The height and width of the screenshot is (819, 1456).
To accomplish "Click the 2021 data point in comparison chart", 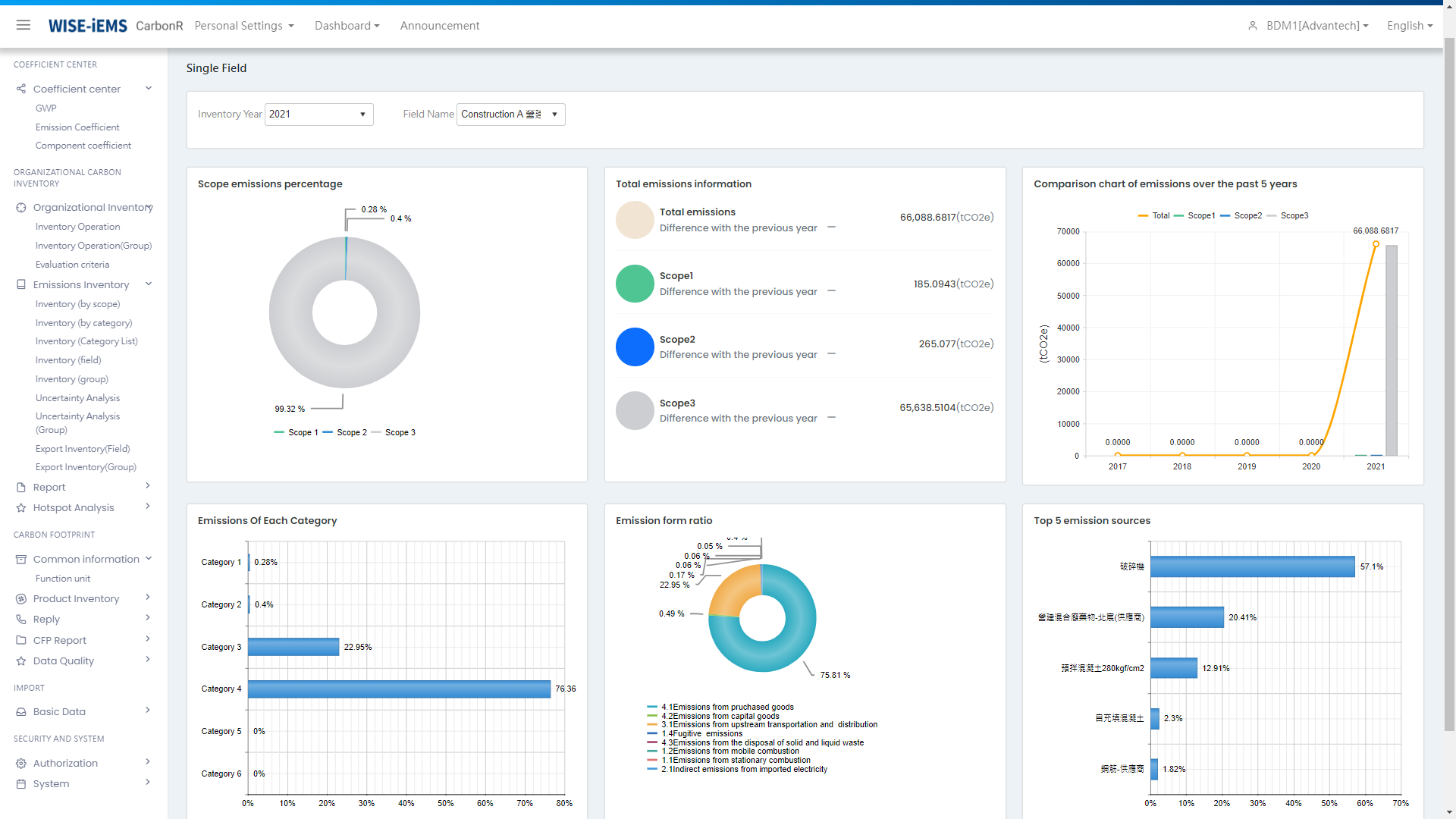I will 1376,244.
